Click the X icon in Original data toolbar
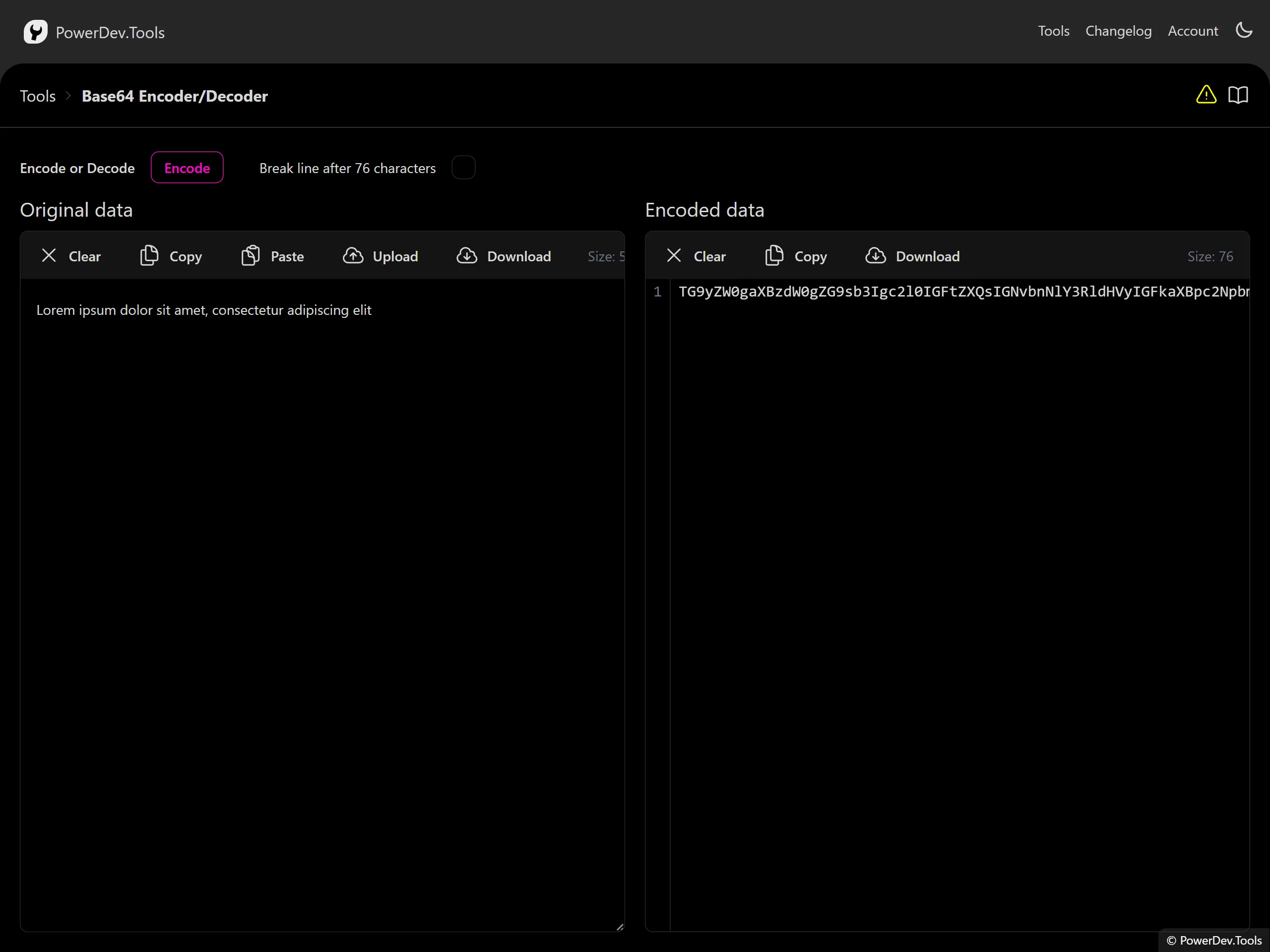Image resolution: width=1270 pixels, height=952 pixels. point(49,255)
